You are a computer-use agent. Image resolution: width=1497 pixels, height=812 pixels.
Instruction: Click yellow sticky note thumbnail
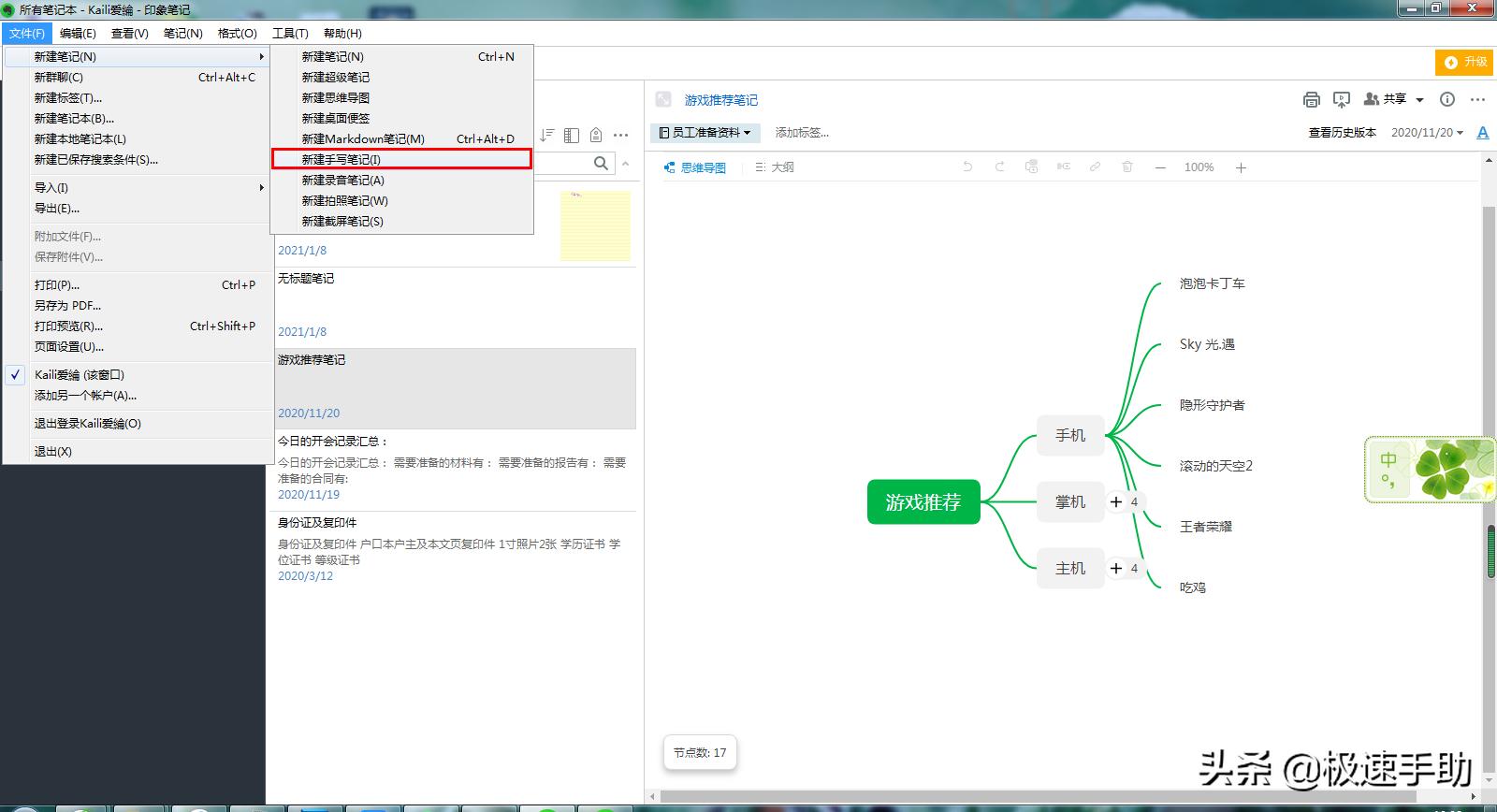coord(595,226)
